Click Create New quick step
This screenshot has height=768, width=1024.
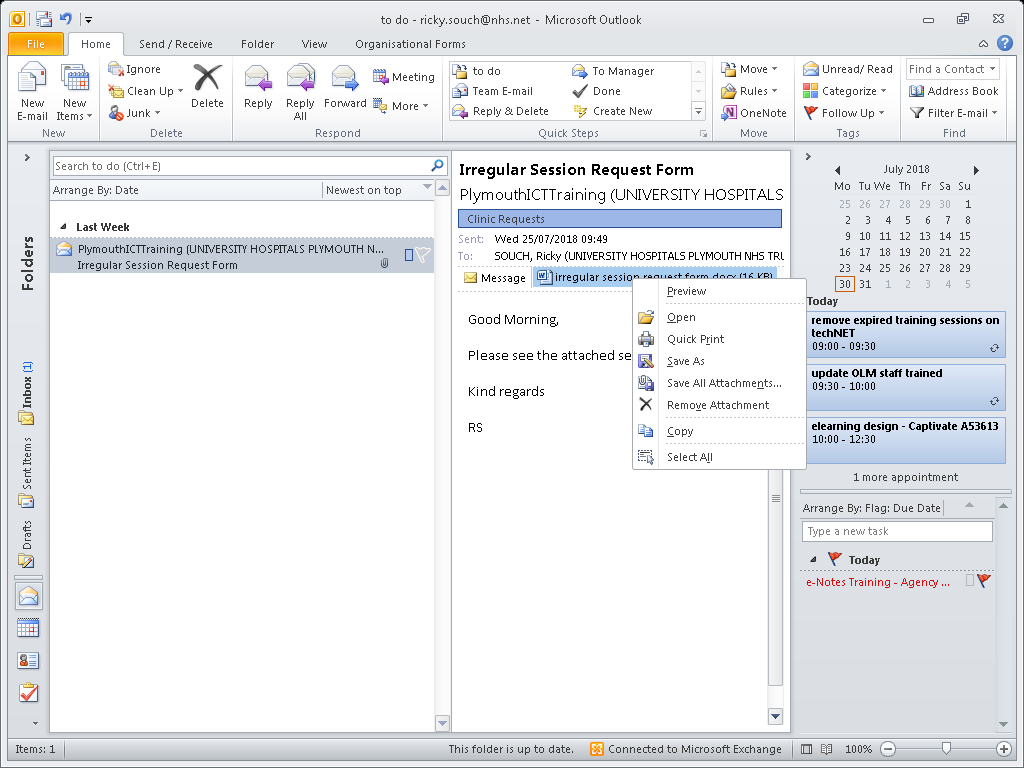[613, 111]
